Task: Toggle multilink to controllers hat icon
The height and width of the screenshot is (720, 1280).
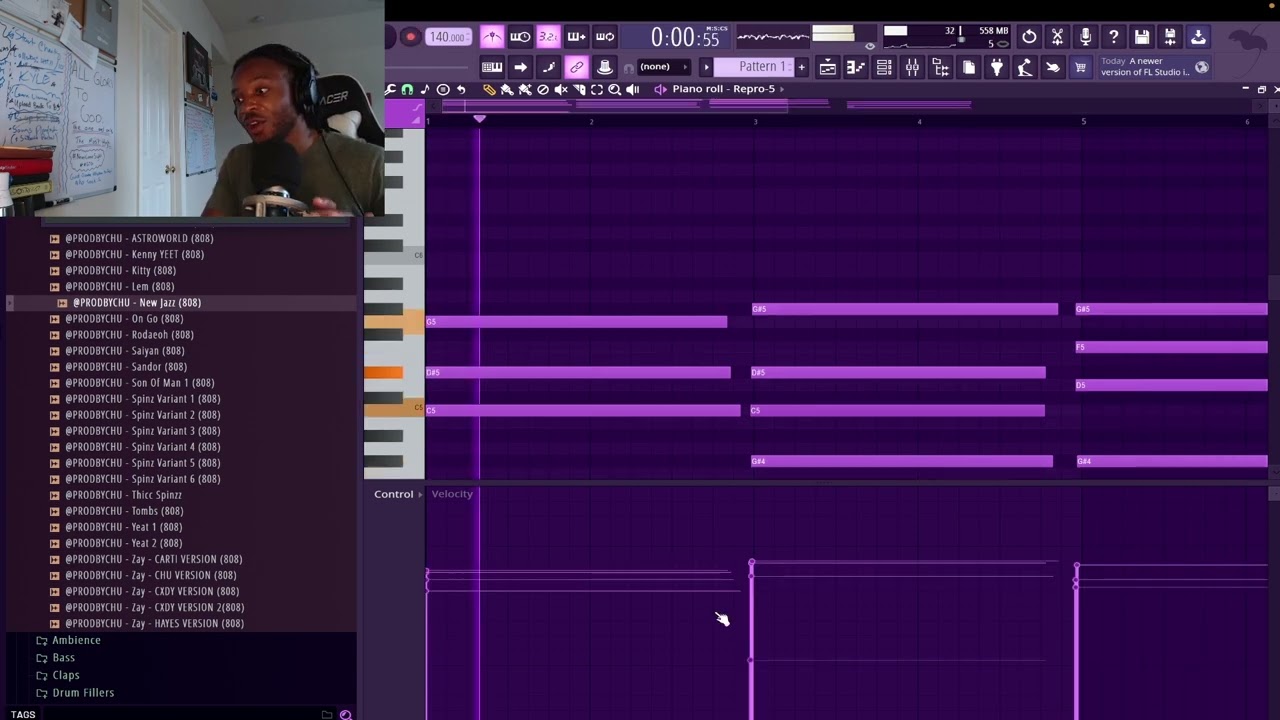Action: coord(604,67)
